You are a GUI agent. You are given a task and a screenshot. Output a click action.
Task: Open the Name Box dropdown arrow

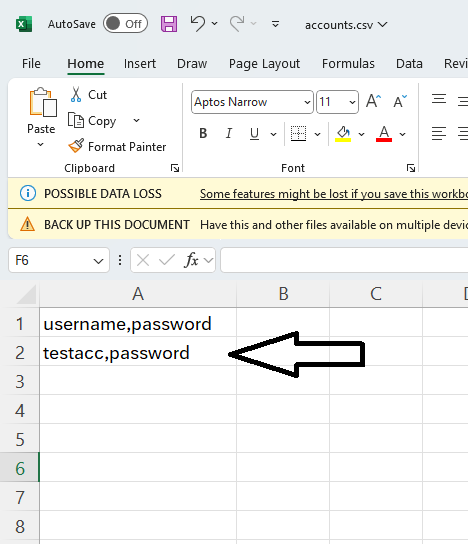(x=99, y=261)
